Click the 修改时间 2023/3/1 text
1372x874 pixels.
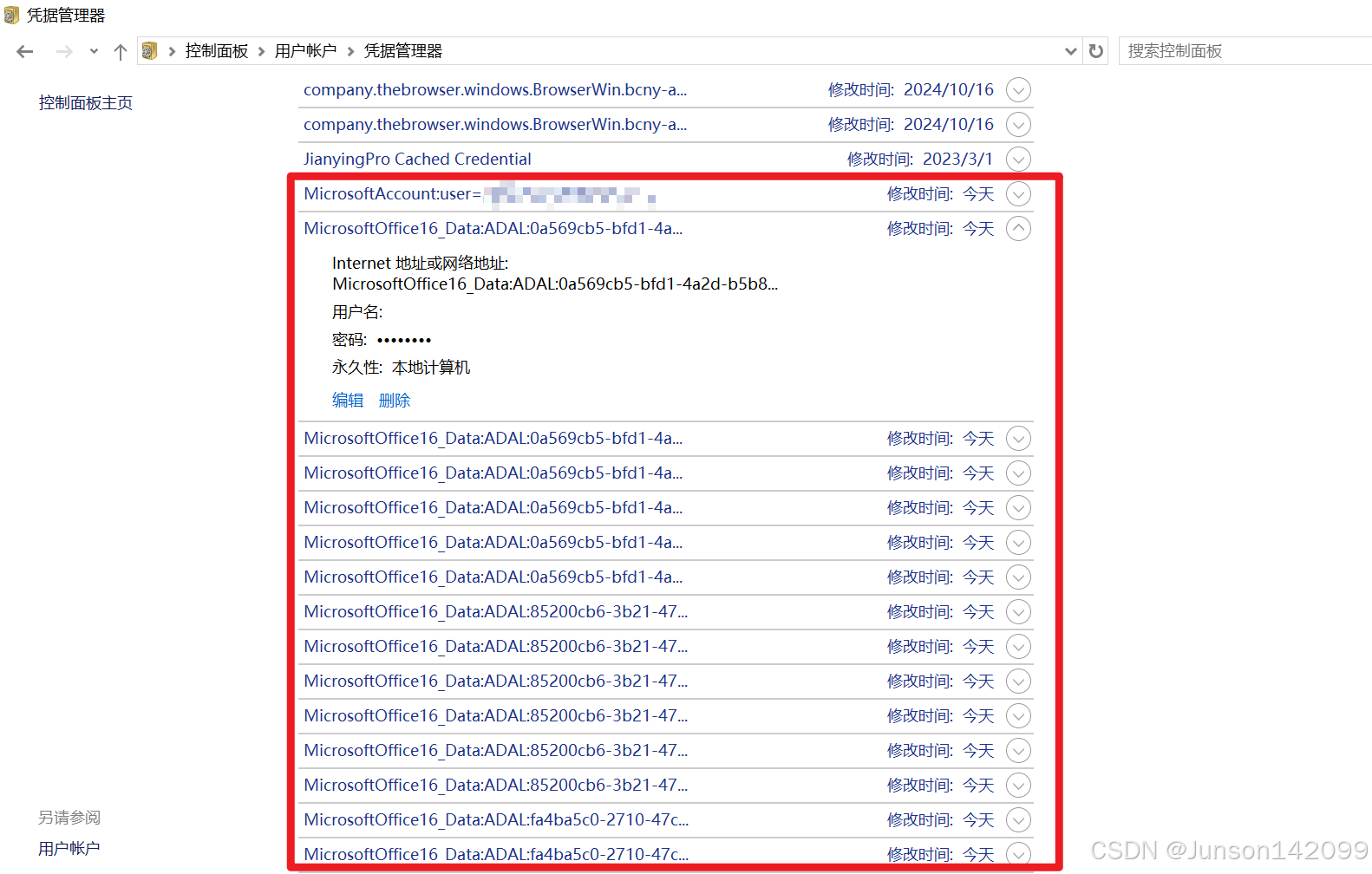(919, 160)
